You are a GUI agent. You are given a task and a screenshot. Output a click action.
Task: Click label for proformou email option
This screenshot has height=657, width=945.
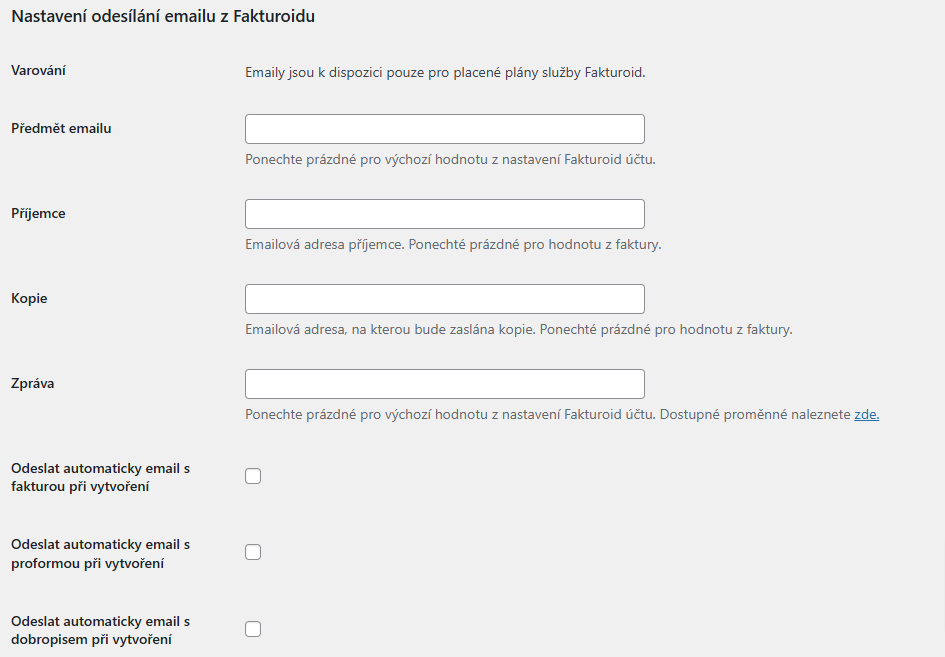point(100,554)
